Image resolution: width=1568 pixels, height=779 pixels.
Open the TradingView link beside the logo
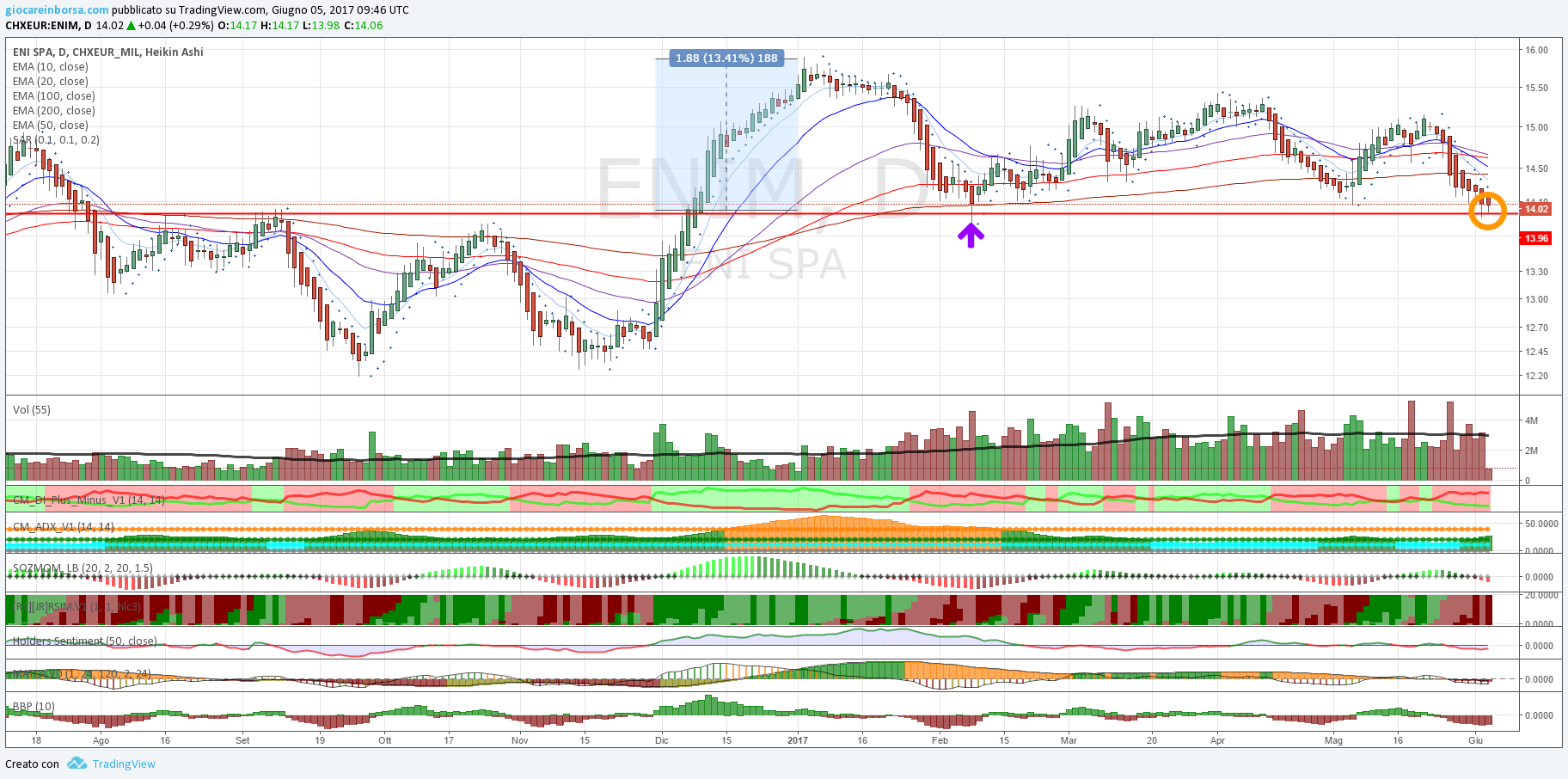coord(124,764)
